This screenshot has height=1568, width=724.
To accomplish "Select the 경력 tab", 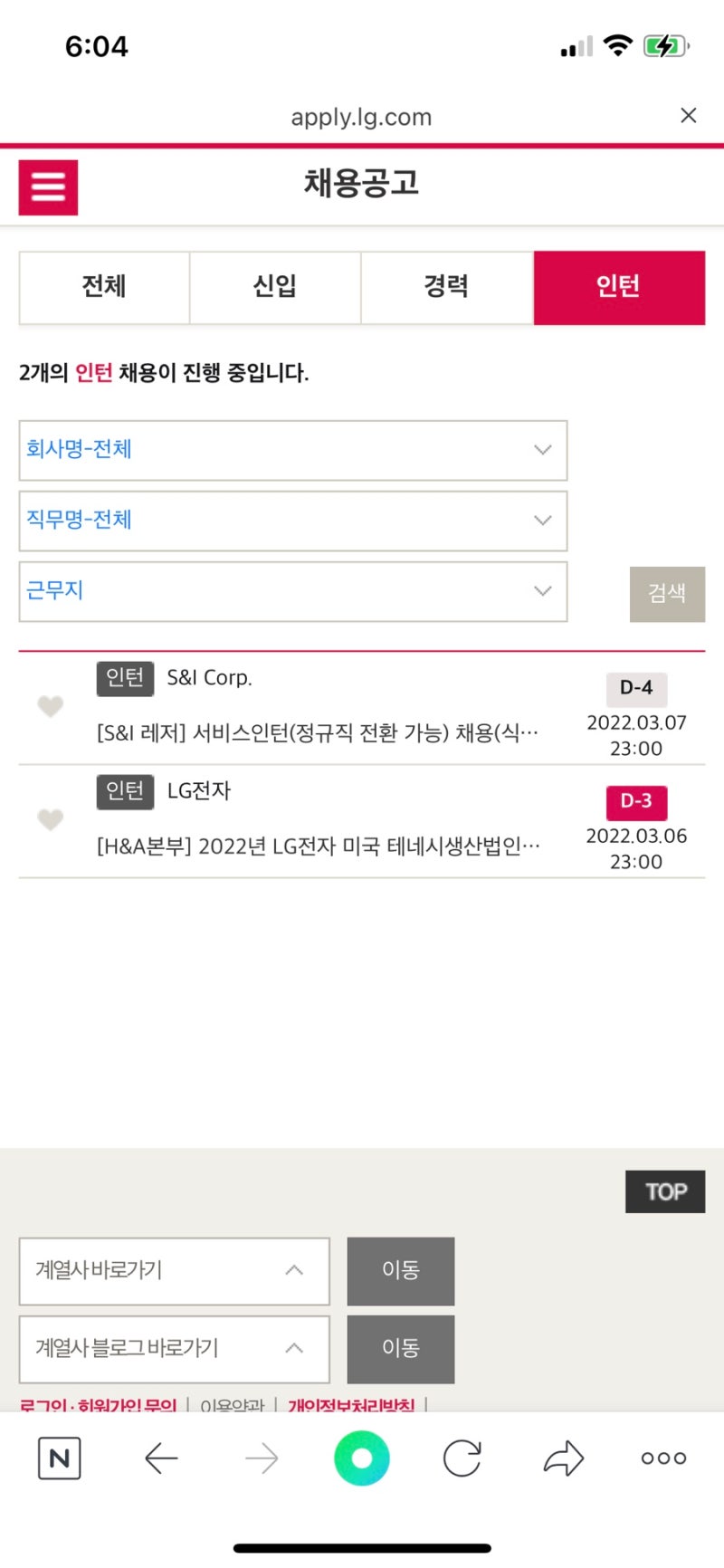I will click(447, 287).
